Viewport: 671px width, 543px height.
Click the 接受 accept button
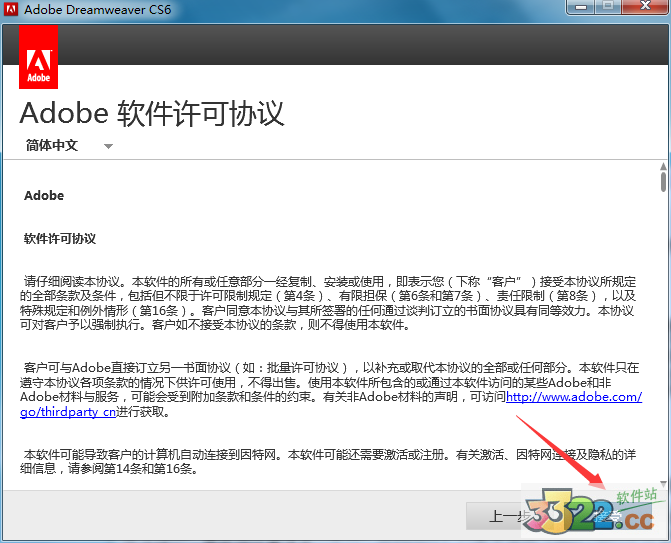click(x=608, y=516)
